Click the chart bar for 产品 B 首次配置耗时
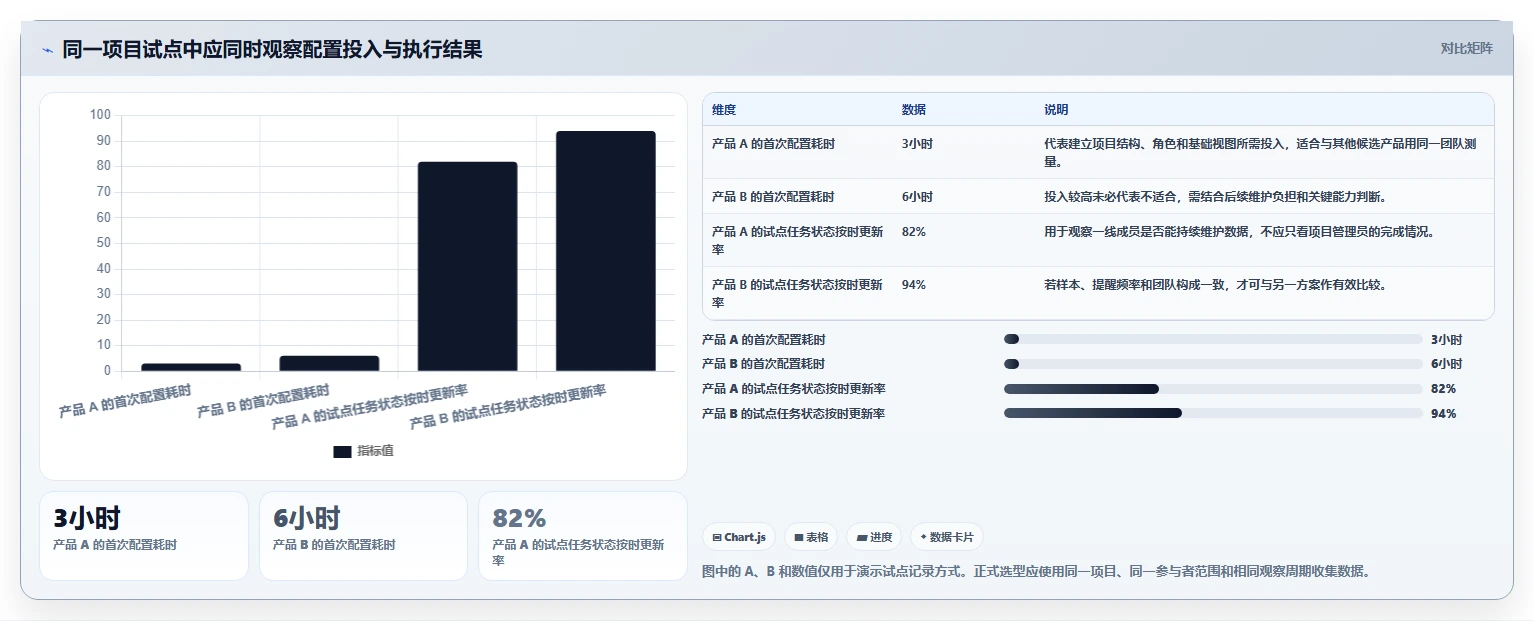 click(x=329, y=363)
